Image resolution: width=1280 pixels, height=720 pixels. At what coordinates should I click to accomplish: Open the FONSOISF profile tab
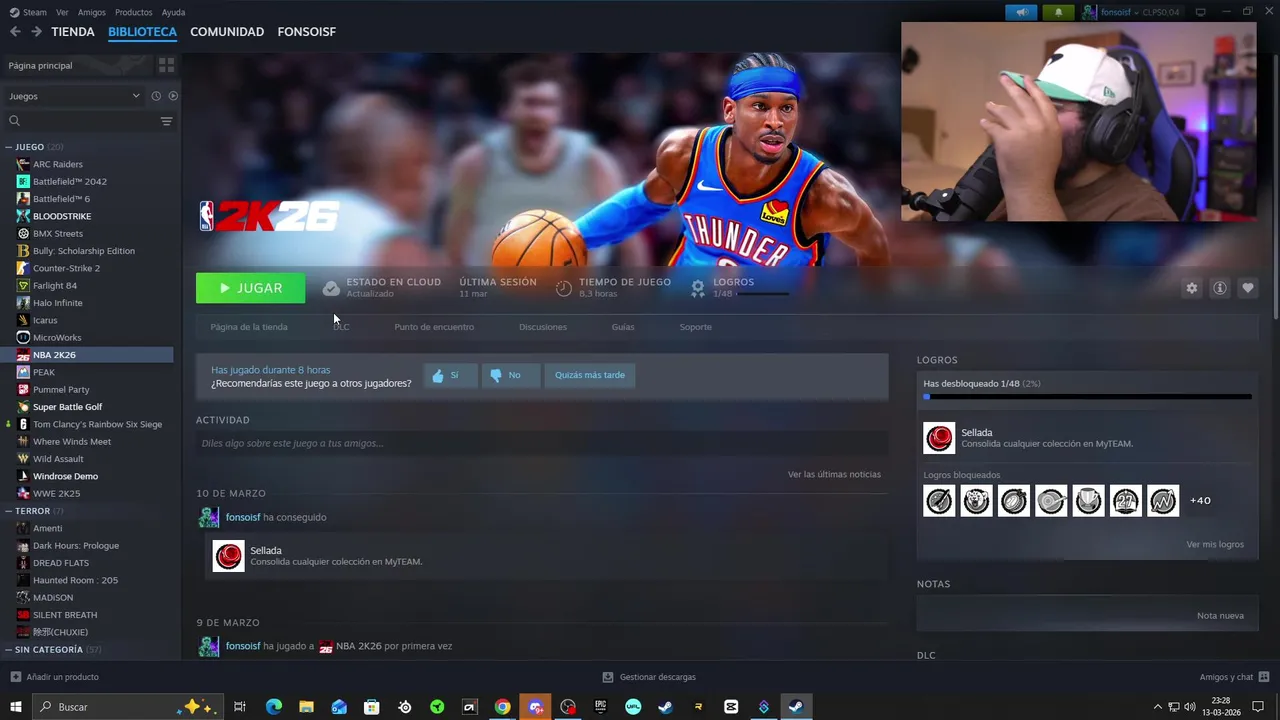[306, 32]
